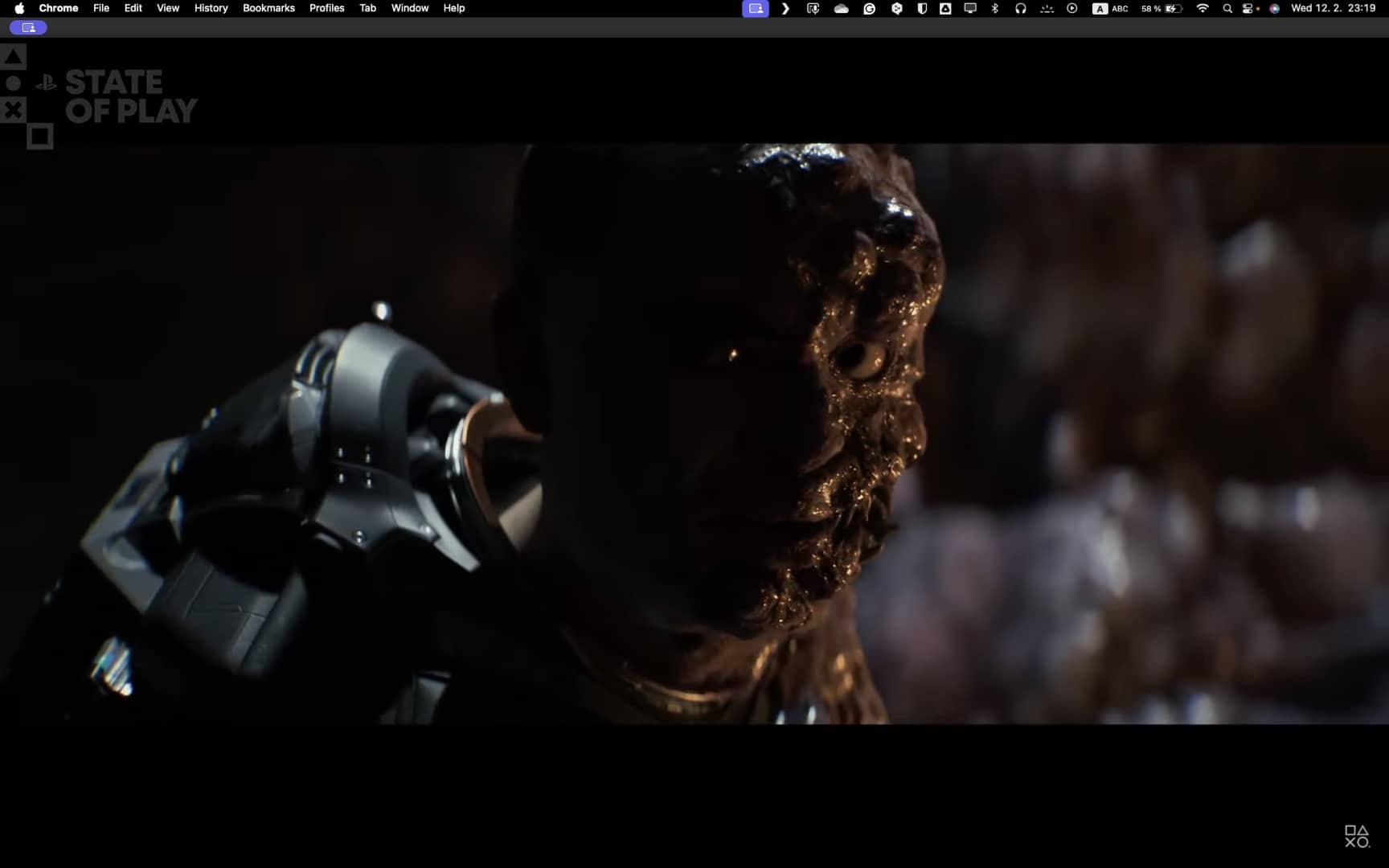The image size is (1389, 868).
Task: Open Spotlight search
Action: pos(1227,8)
